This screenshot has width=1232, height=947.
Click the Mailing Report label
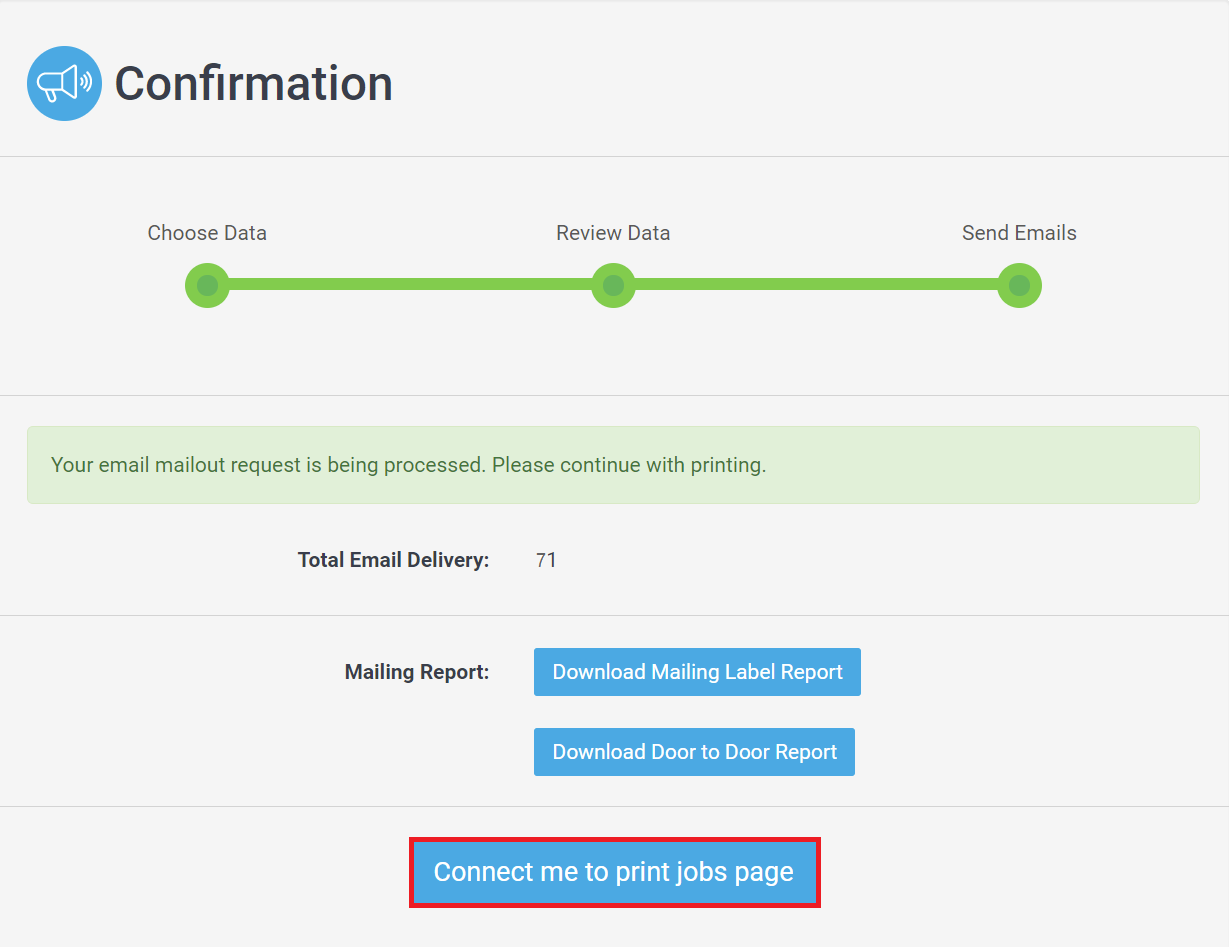tap(417, 672)
